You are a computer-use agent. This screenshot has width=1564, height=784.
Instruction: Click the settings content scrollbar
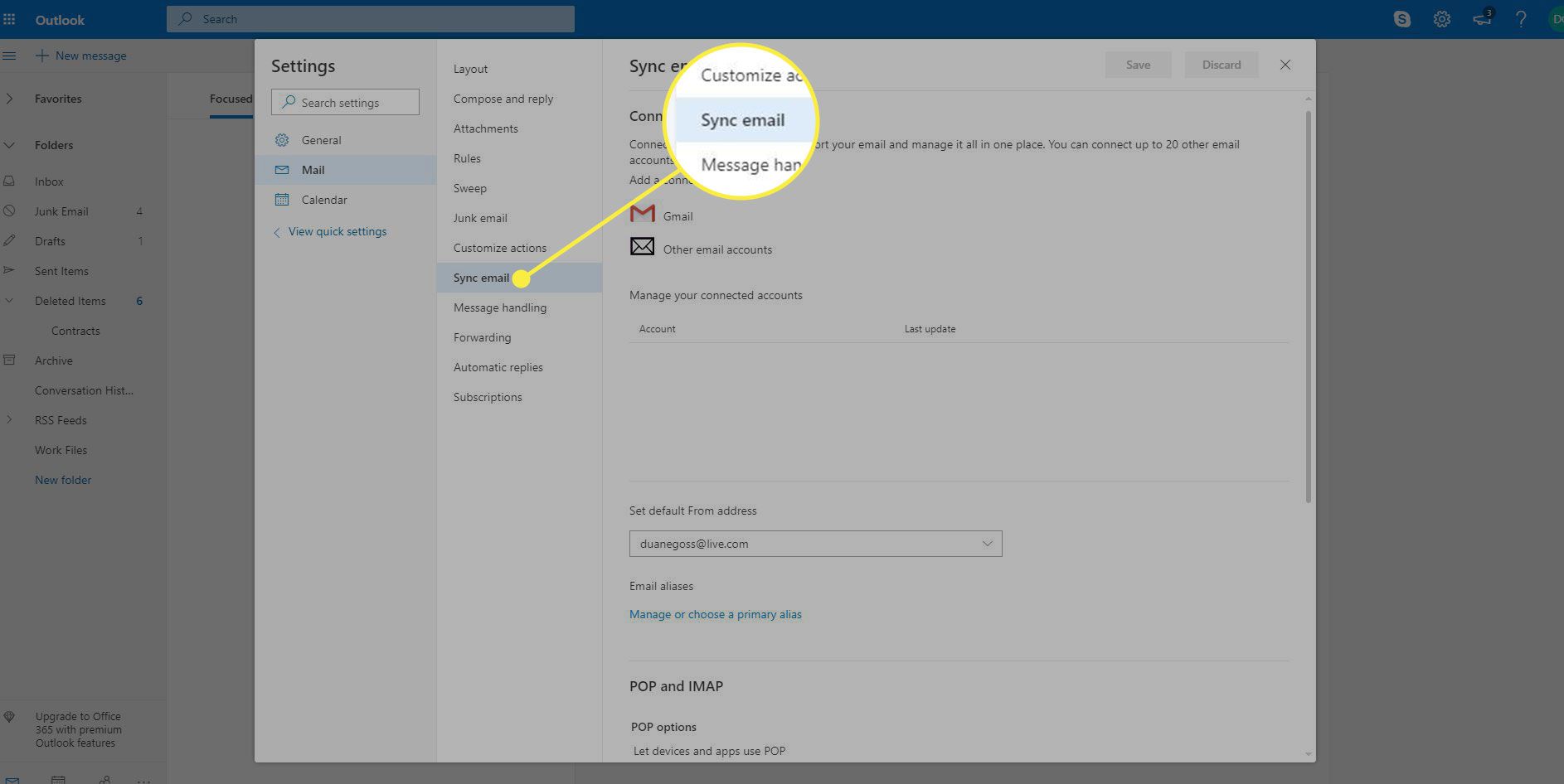(x=1309, y=307)
